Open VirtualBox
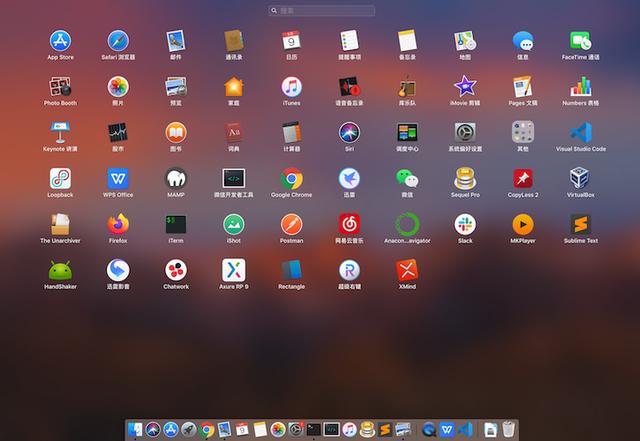 point(580,178)
